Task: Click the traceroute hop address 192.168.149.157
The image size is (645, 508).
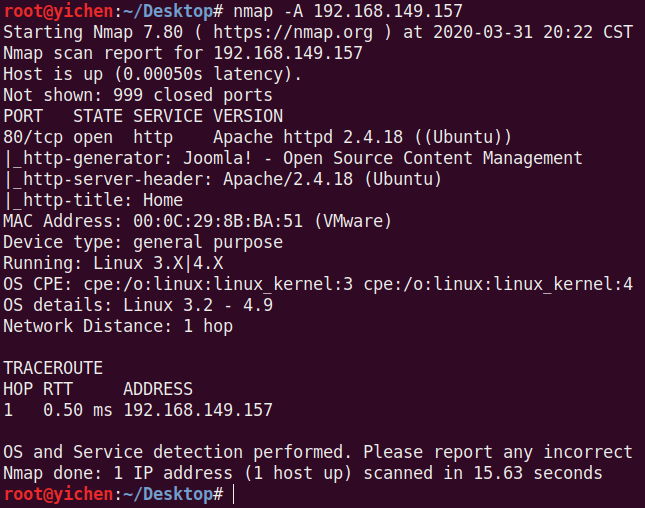Action: (x=198, y=410)
